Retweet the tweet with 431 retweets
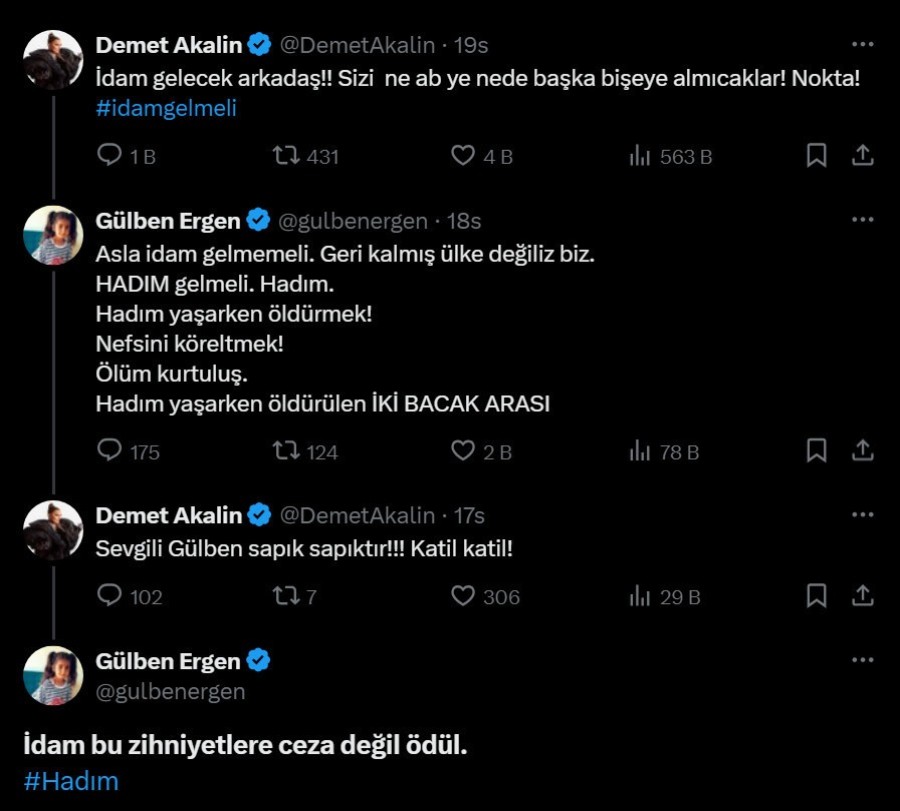Image resolution: width=900 pixels, height=811 pixels. coord(286,156)
